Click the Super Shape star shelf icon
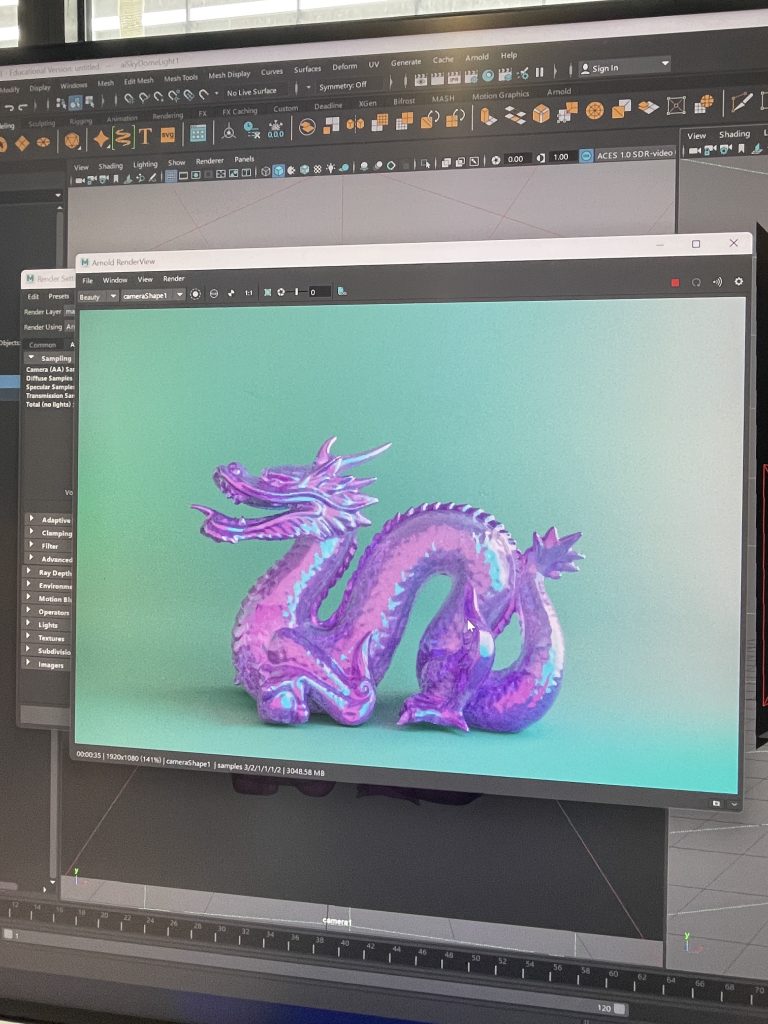 (101, 138)
